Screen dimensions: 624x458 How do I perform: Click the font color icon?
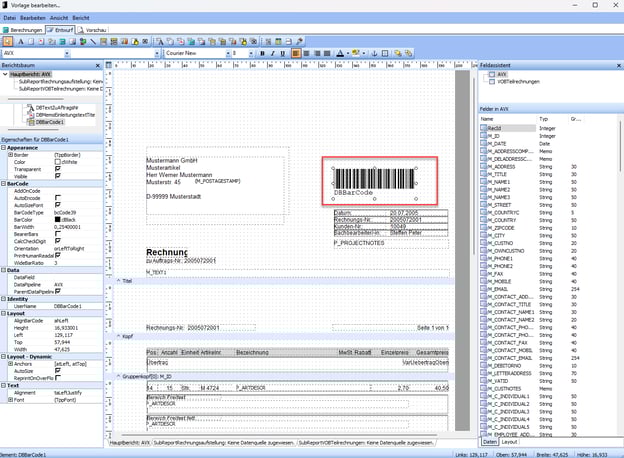click(341, 53)
